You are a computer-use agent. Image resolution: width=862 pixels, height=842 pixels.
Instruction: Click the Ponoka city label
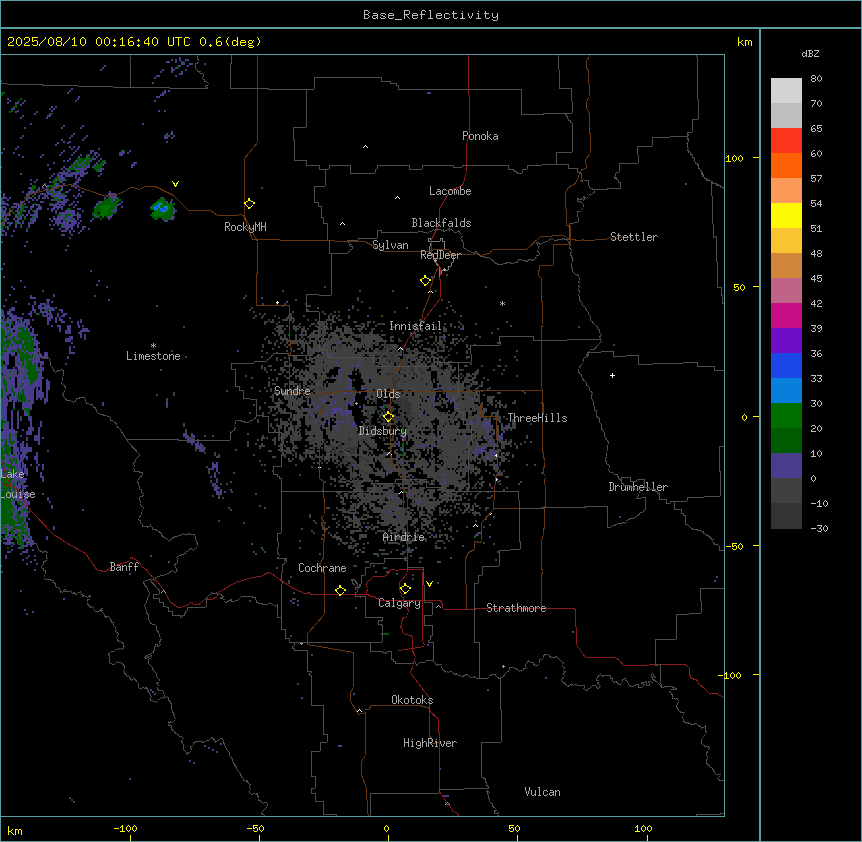pos(480,136)
